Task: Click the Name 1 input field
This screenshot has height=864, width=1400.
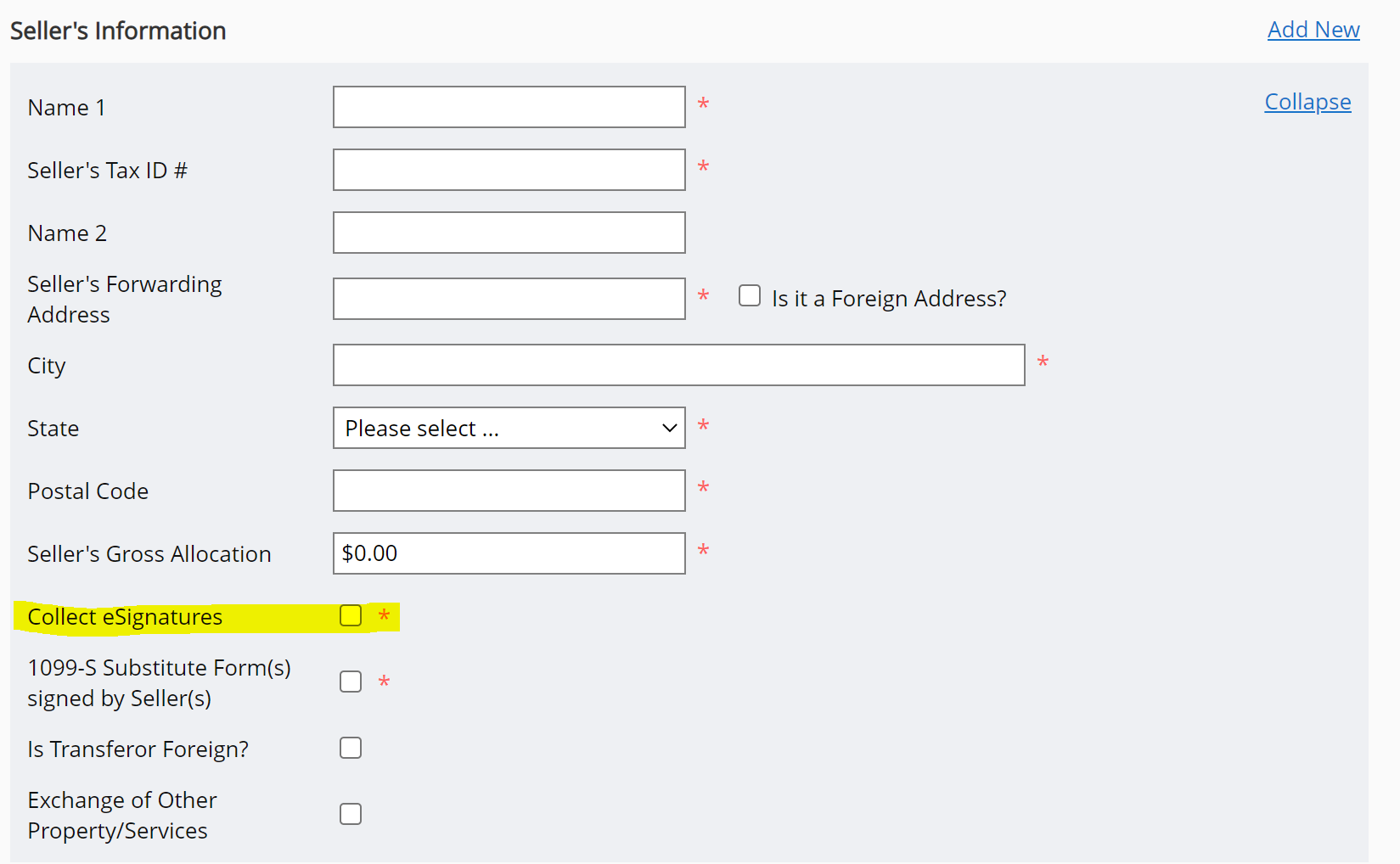Action: (509, 107)
